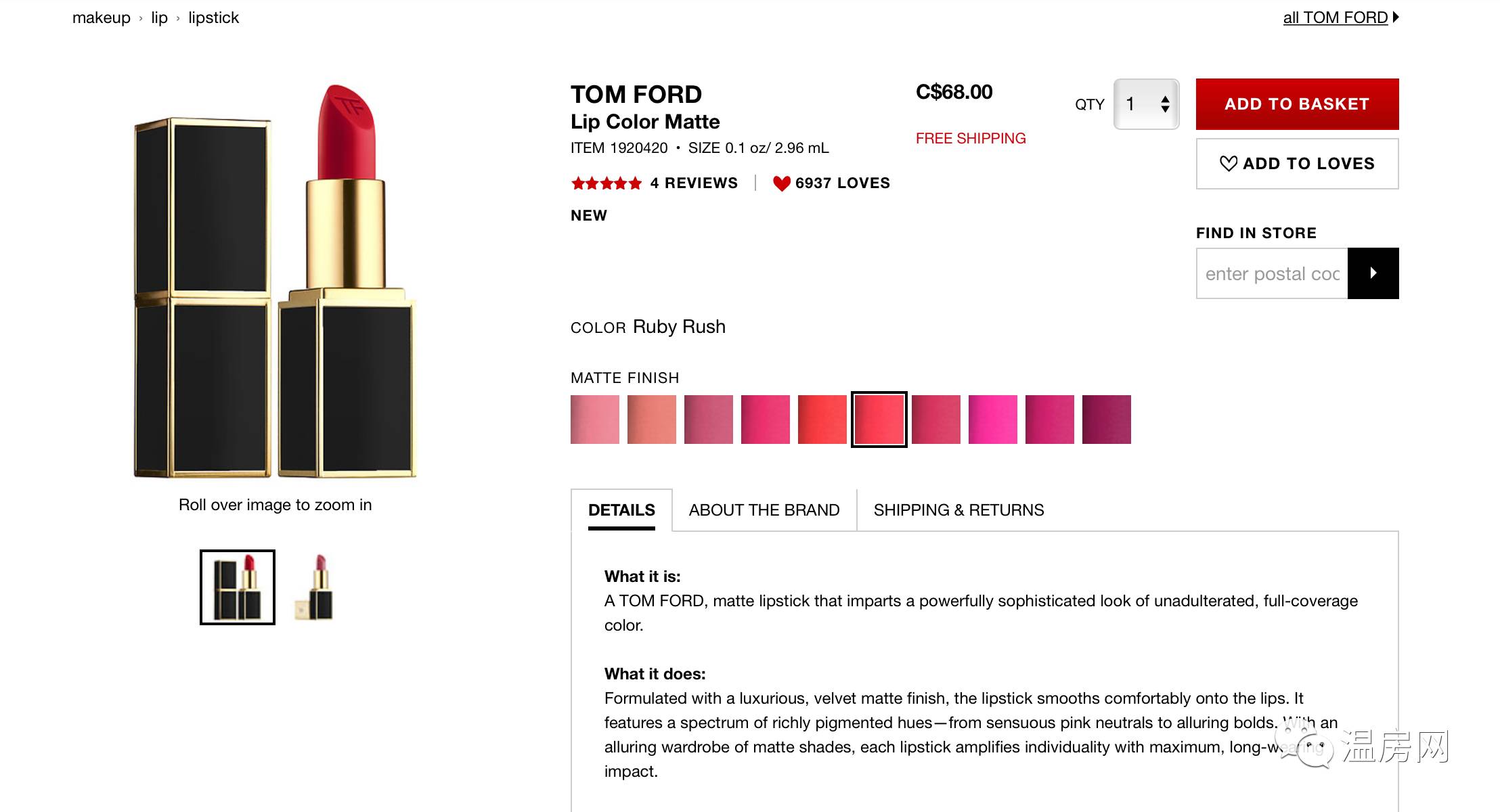Open the makeup breadcrumb category
Image resolution: width=1500 pixels, height=812 pixels.
(102, 18)
